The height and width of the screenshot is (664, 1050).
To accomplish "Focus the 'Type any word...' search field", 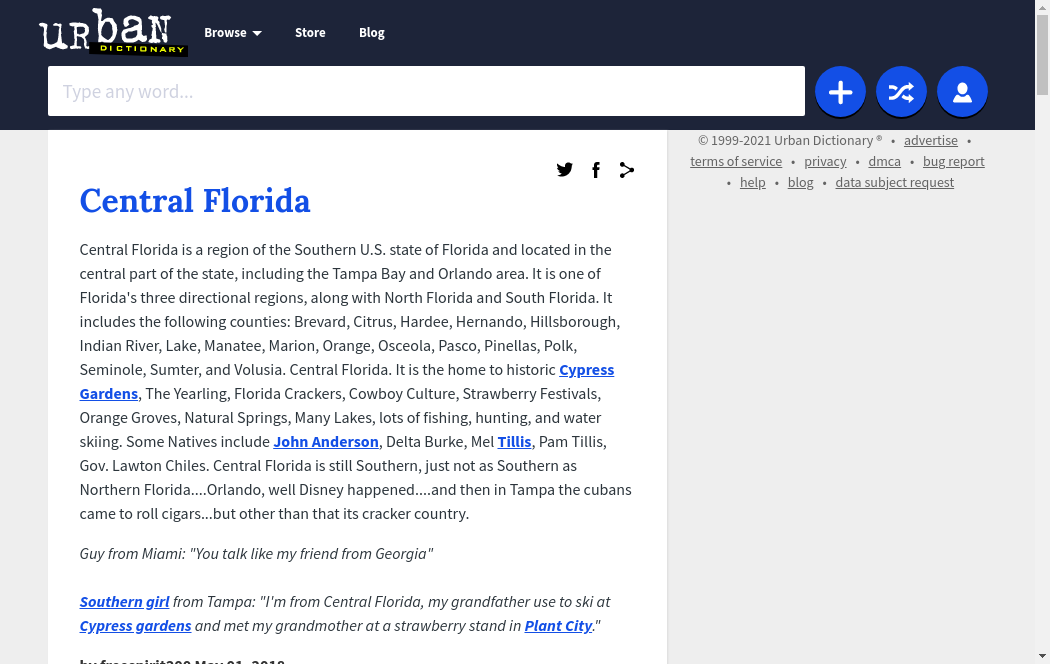I will point(426,91).
